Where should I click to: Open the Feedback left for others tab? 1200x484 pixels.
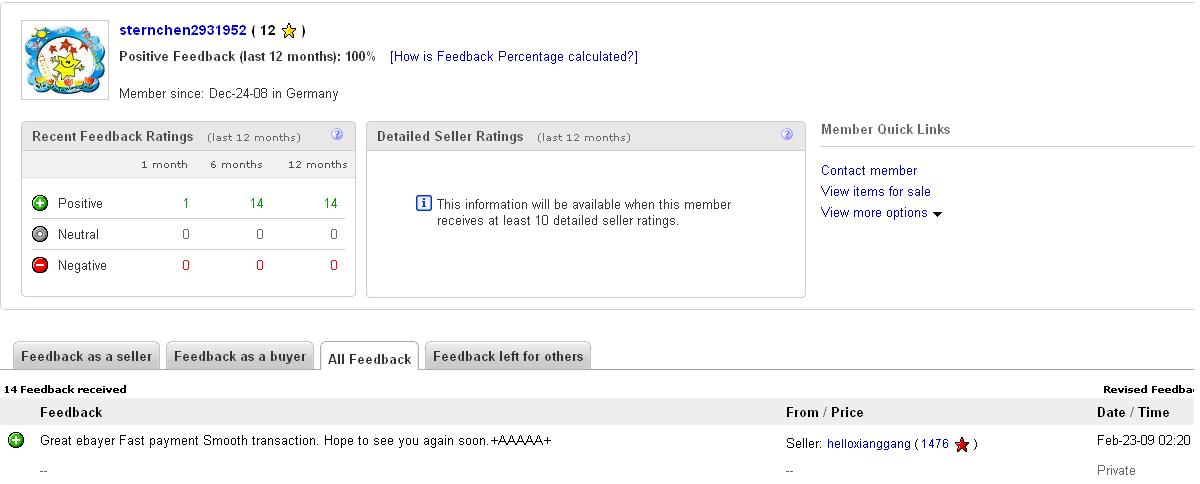[508, 356]
